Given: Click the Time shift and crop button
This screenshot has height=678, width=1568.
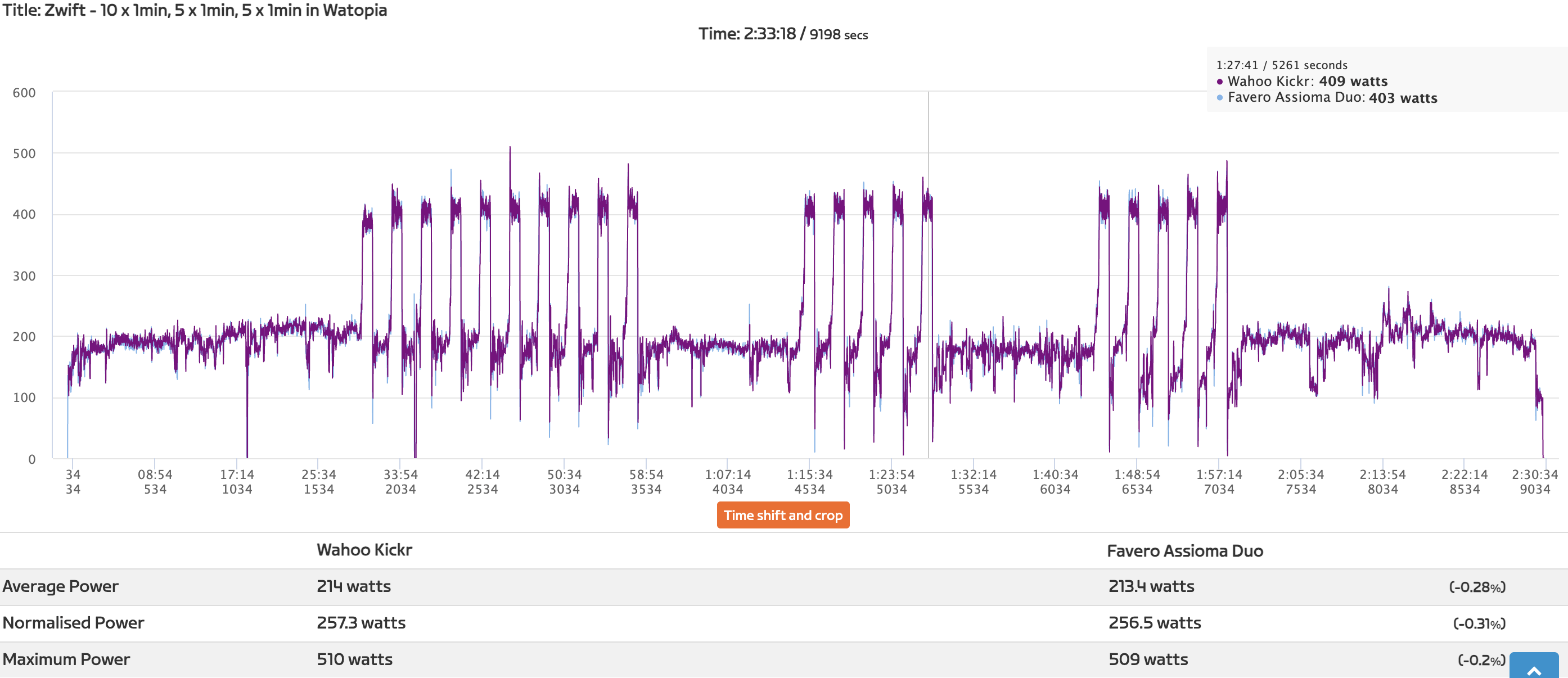Looking at the screenshot, I should 783,515.
